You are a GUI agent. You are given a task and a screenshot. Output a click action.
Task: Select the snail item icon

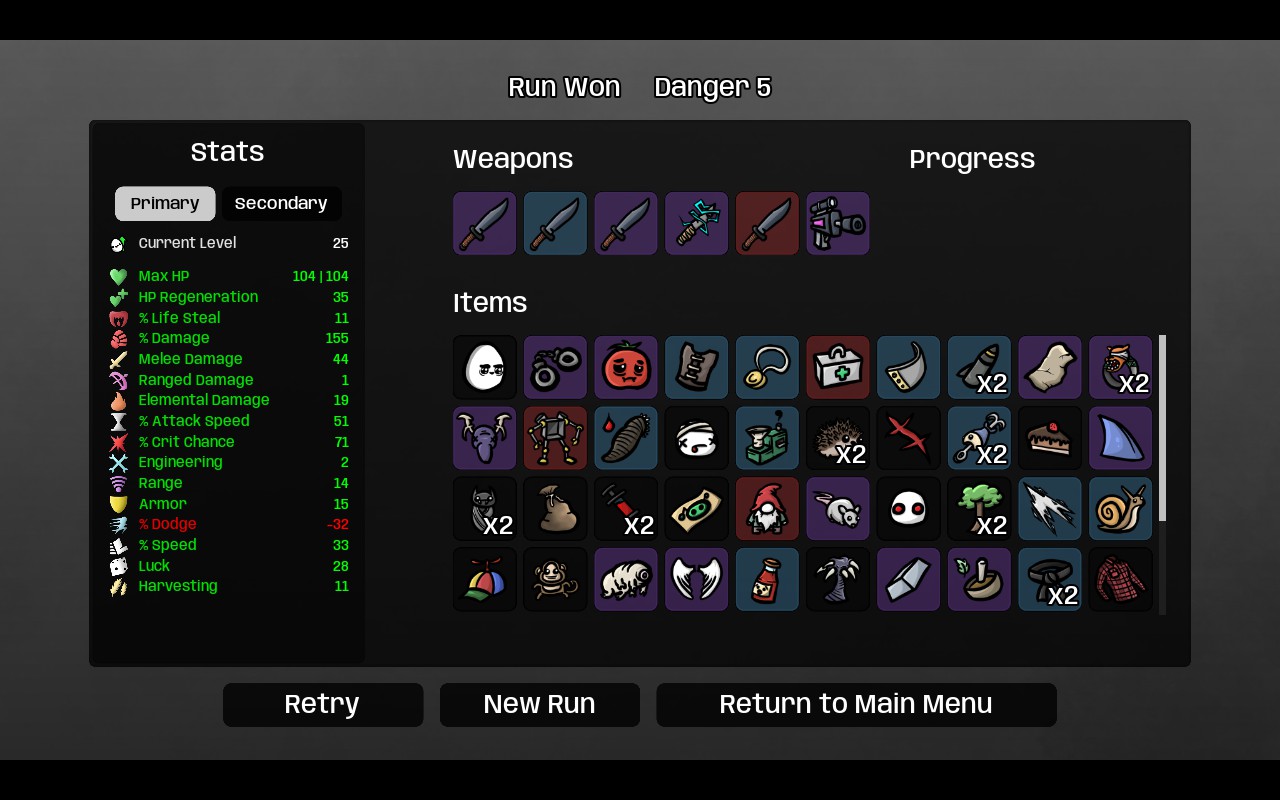(x=1121, y=509)
